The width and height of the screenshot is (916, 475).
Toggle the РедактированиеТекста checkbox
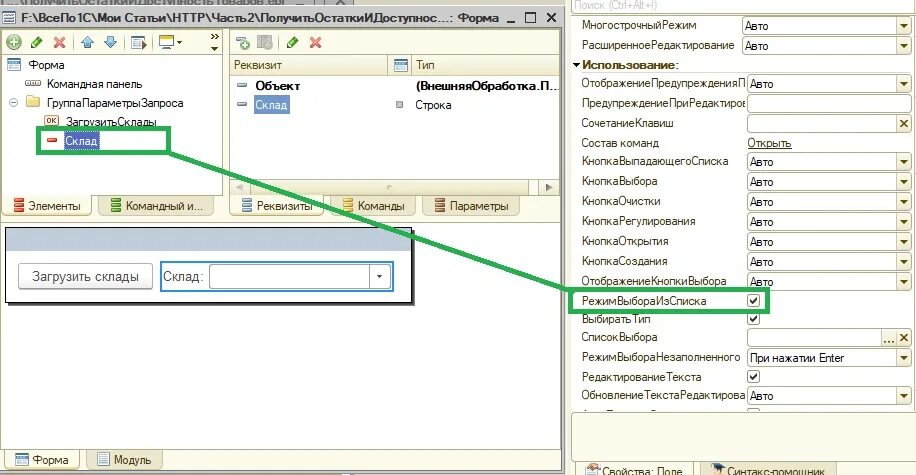tap(754, 376)
